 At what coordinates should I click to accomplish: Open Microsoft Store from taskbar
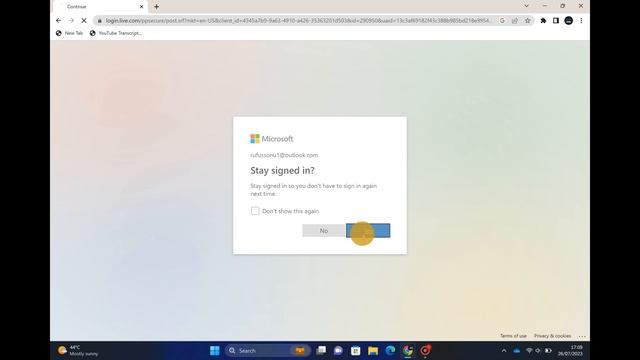pyautogui.click(x=356, y=351)
